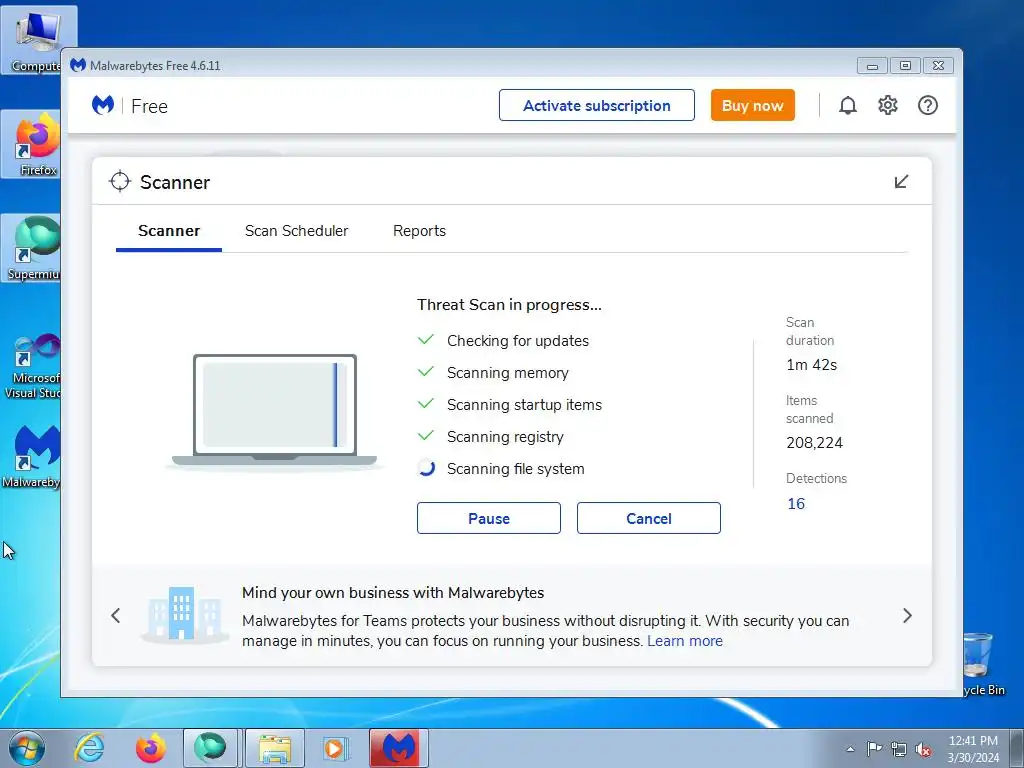The width and height of the screenshot is (1024, 768).
Task: Open the Learn more link
Action: [x=685, y=641]
